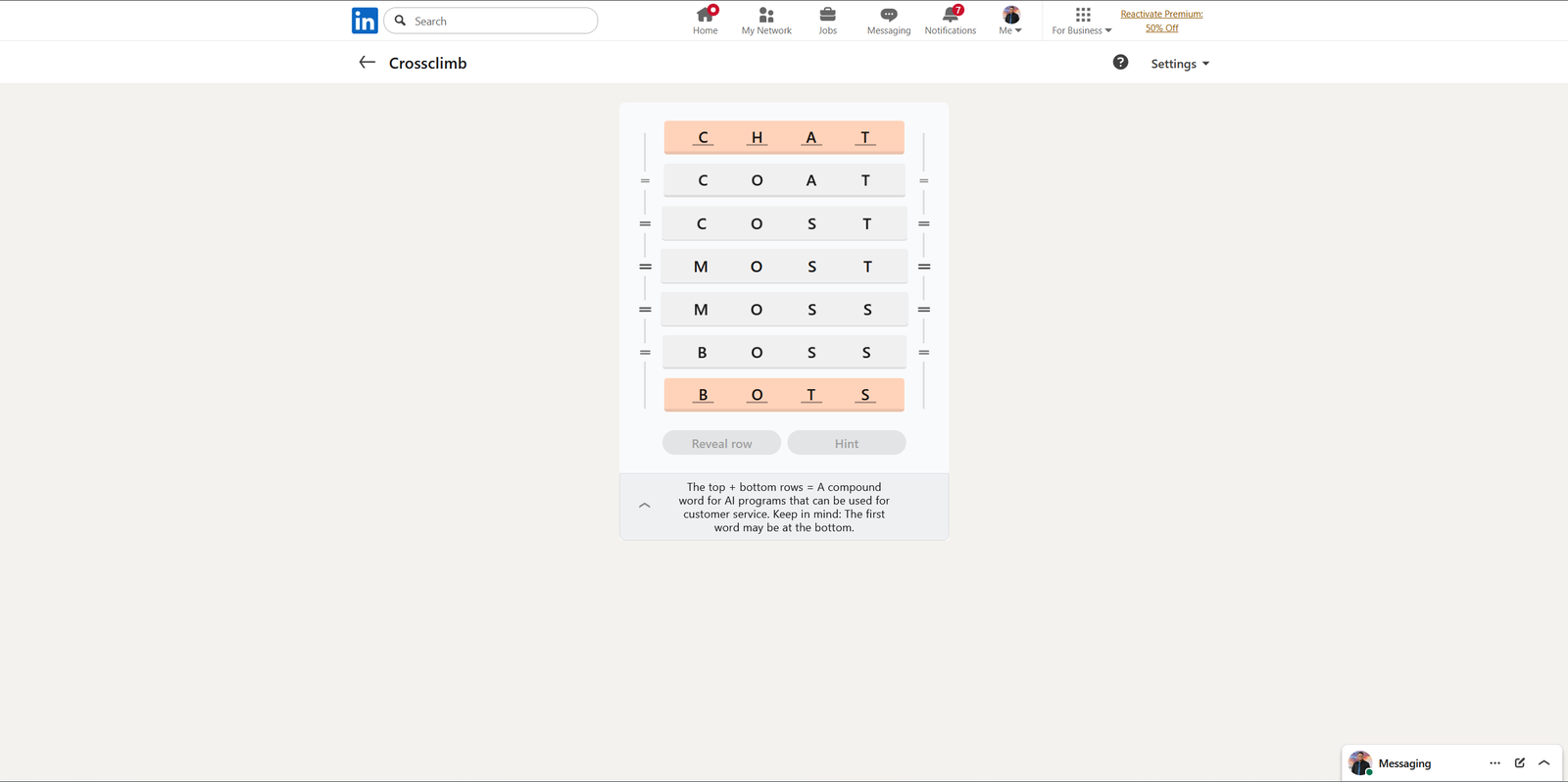Click the help question mark icon
Screen dimensions: 1568x782
[1120, 63]
